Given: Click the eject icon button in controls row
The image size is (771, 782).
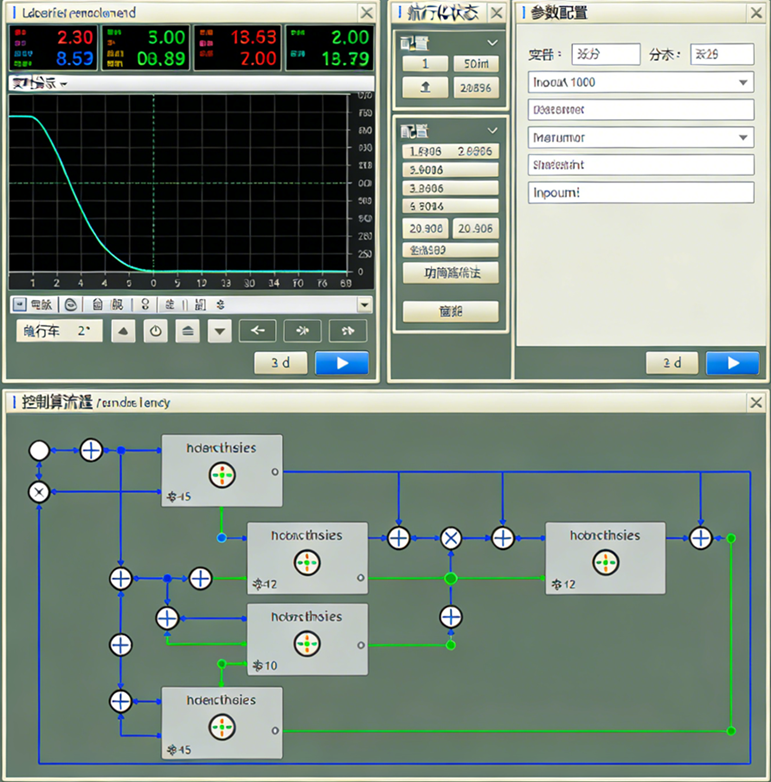Looking at the screenshot, I should [x=187, y=332].
